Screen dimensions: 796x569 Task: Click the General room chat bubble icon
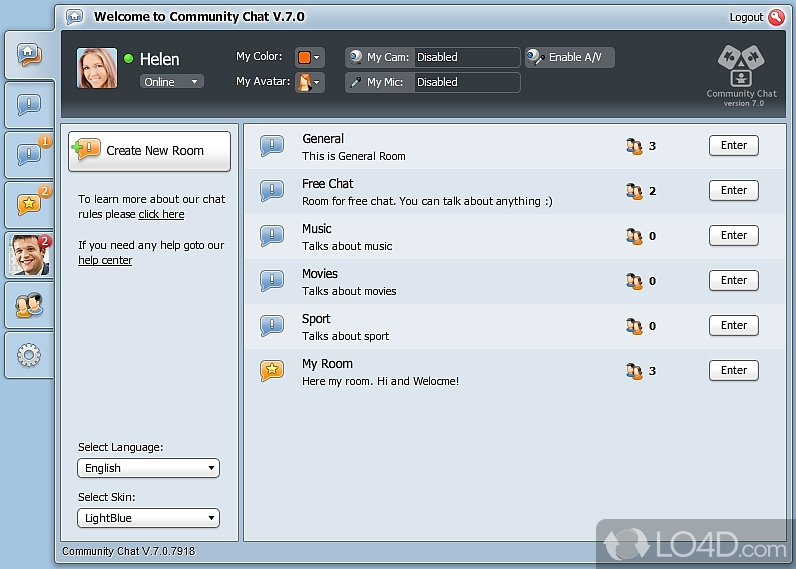tap(272, 146)
